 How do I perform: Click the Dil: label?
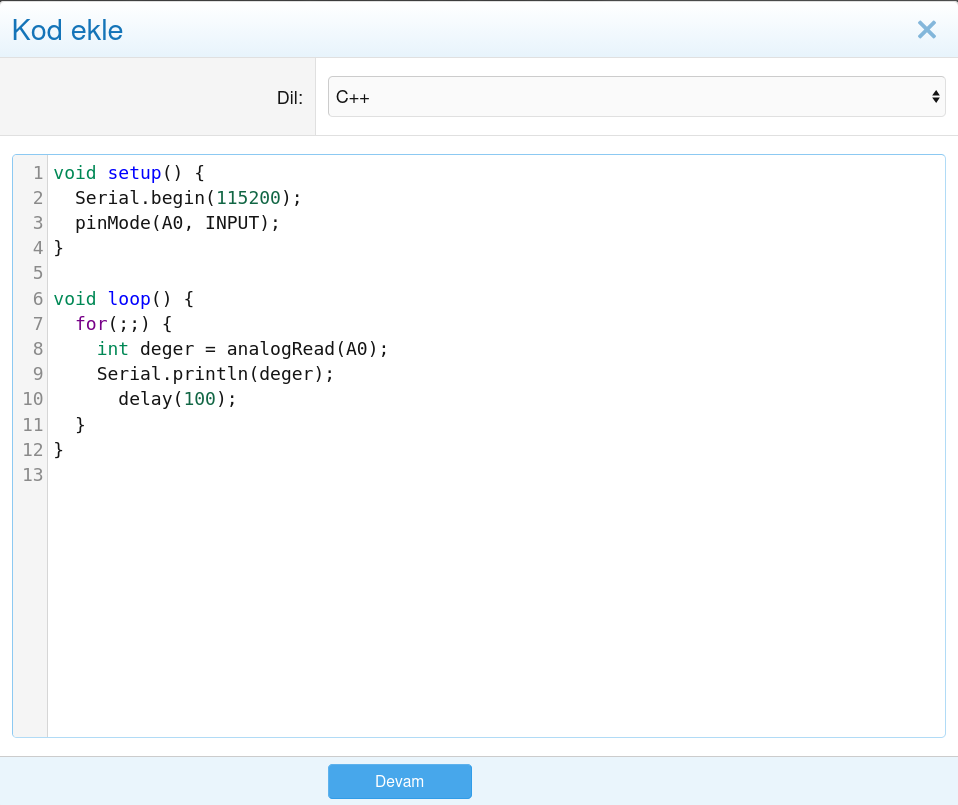coord(289,98)
